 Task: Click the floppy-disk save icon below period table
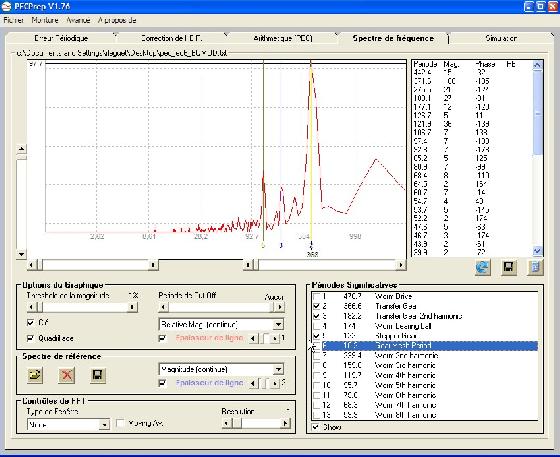[x=509, y=267]
